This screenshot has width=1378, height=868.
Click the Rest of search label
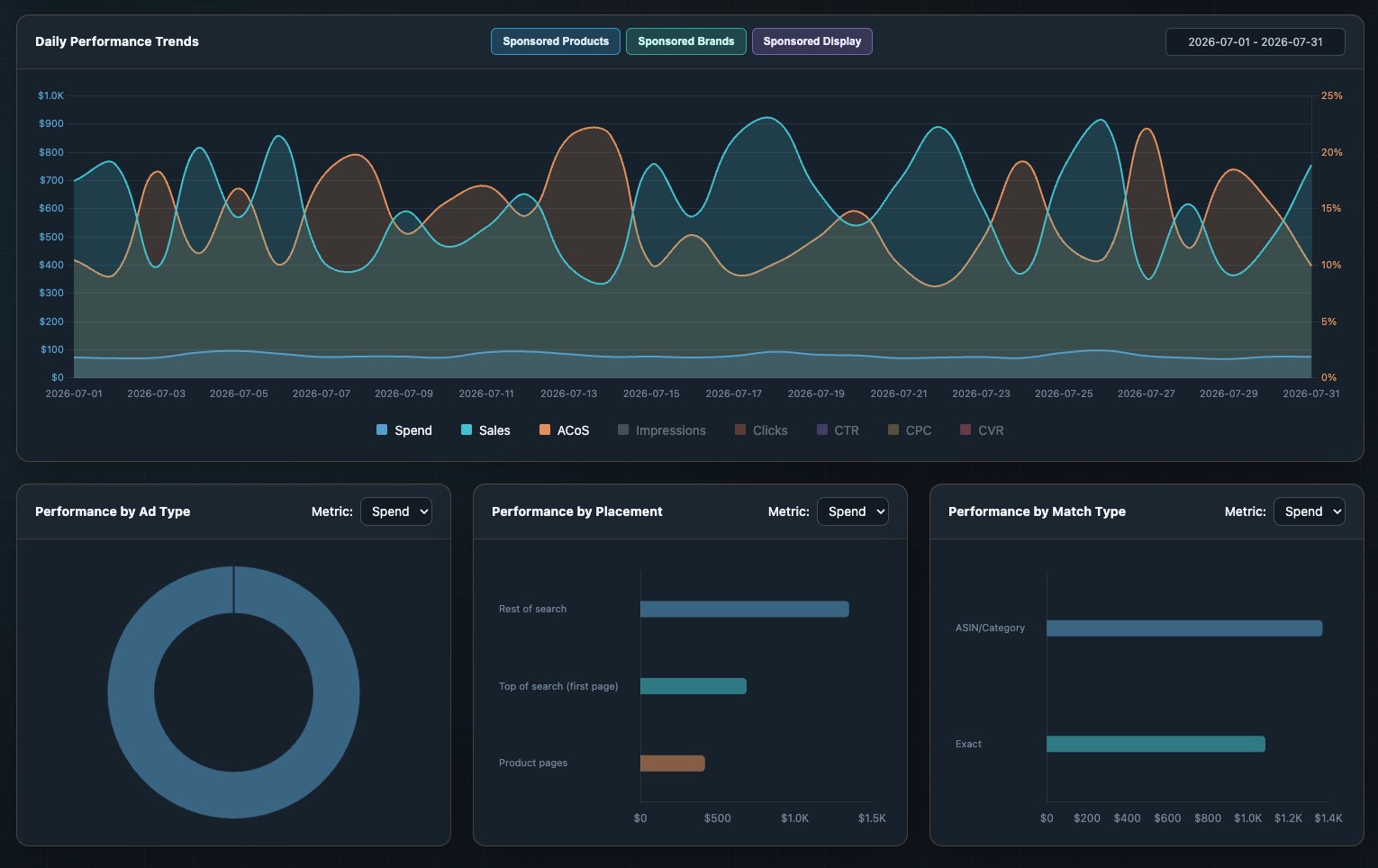(x=533, y=610)
